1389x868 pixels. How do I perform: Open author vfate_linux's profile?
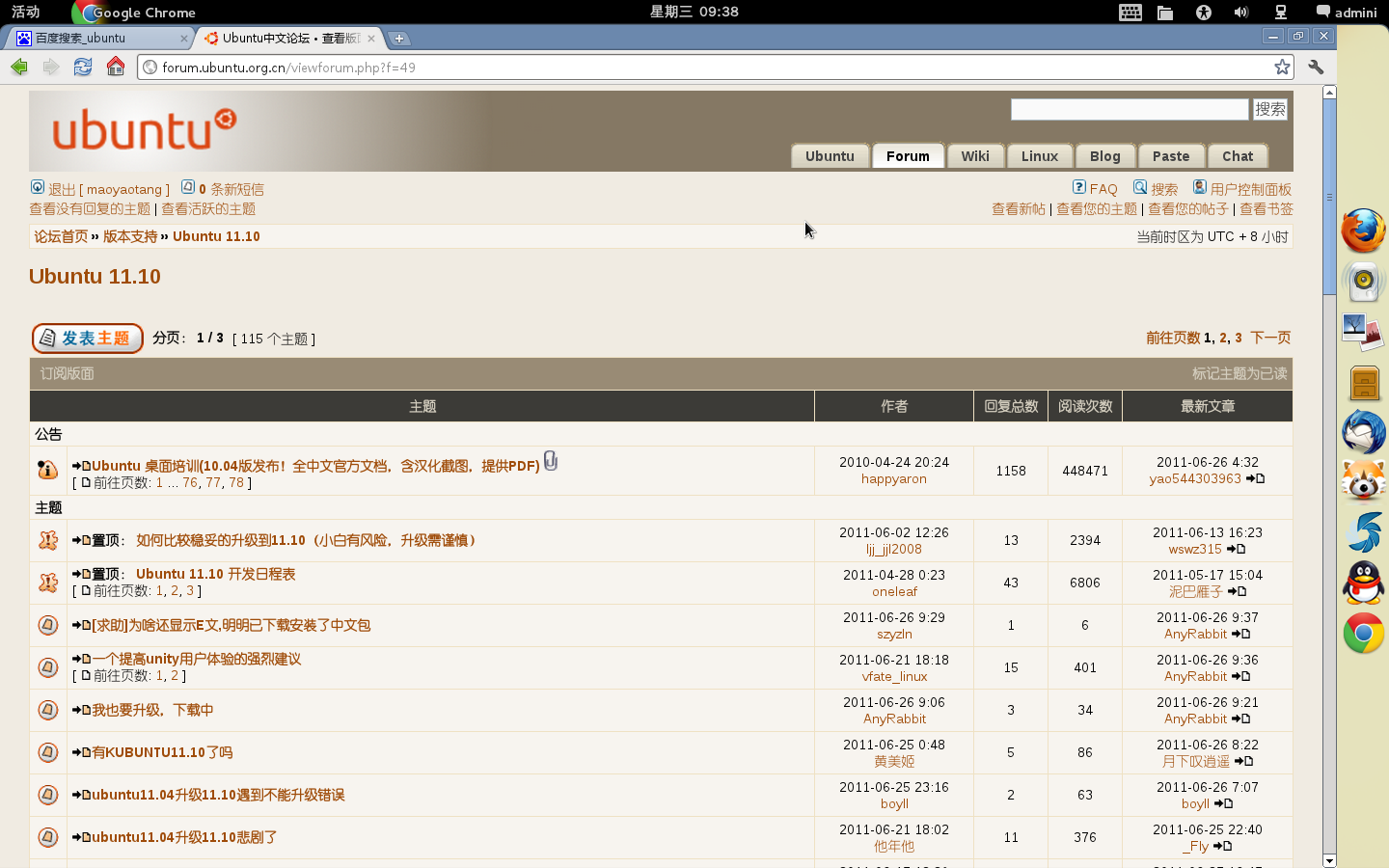point(894,676)
